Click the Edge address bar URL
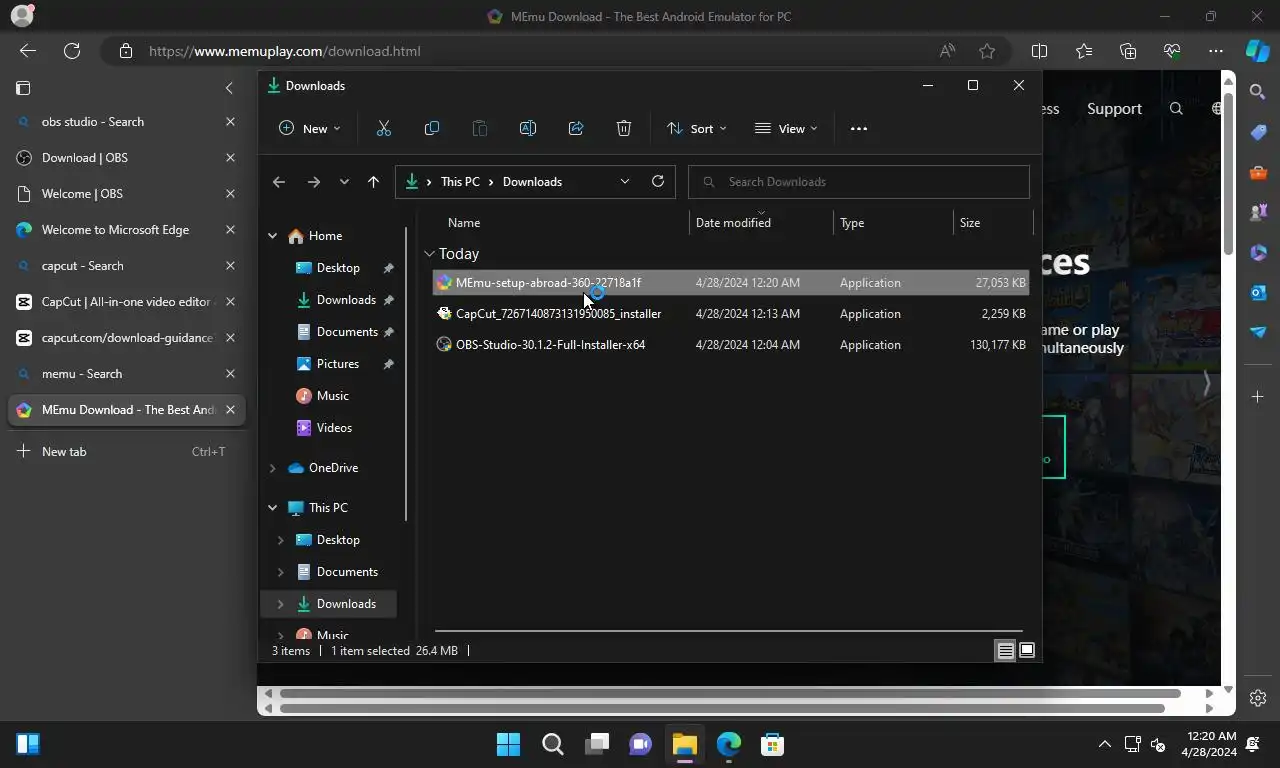The width and height of the screenshot is (1280, 768). tap(285, 51)
